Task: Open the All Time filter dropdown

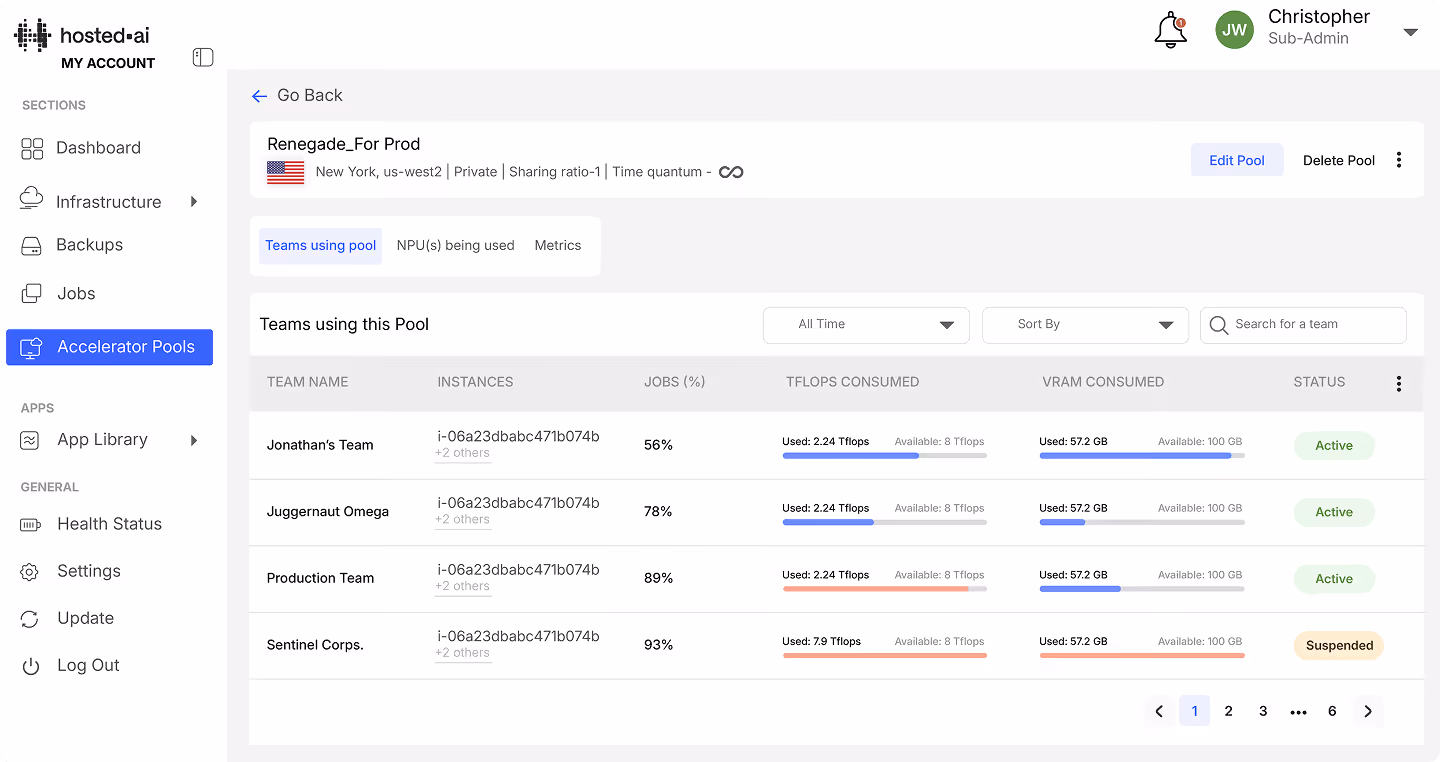Action: click(866, 325)
